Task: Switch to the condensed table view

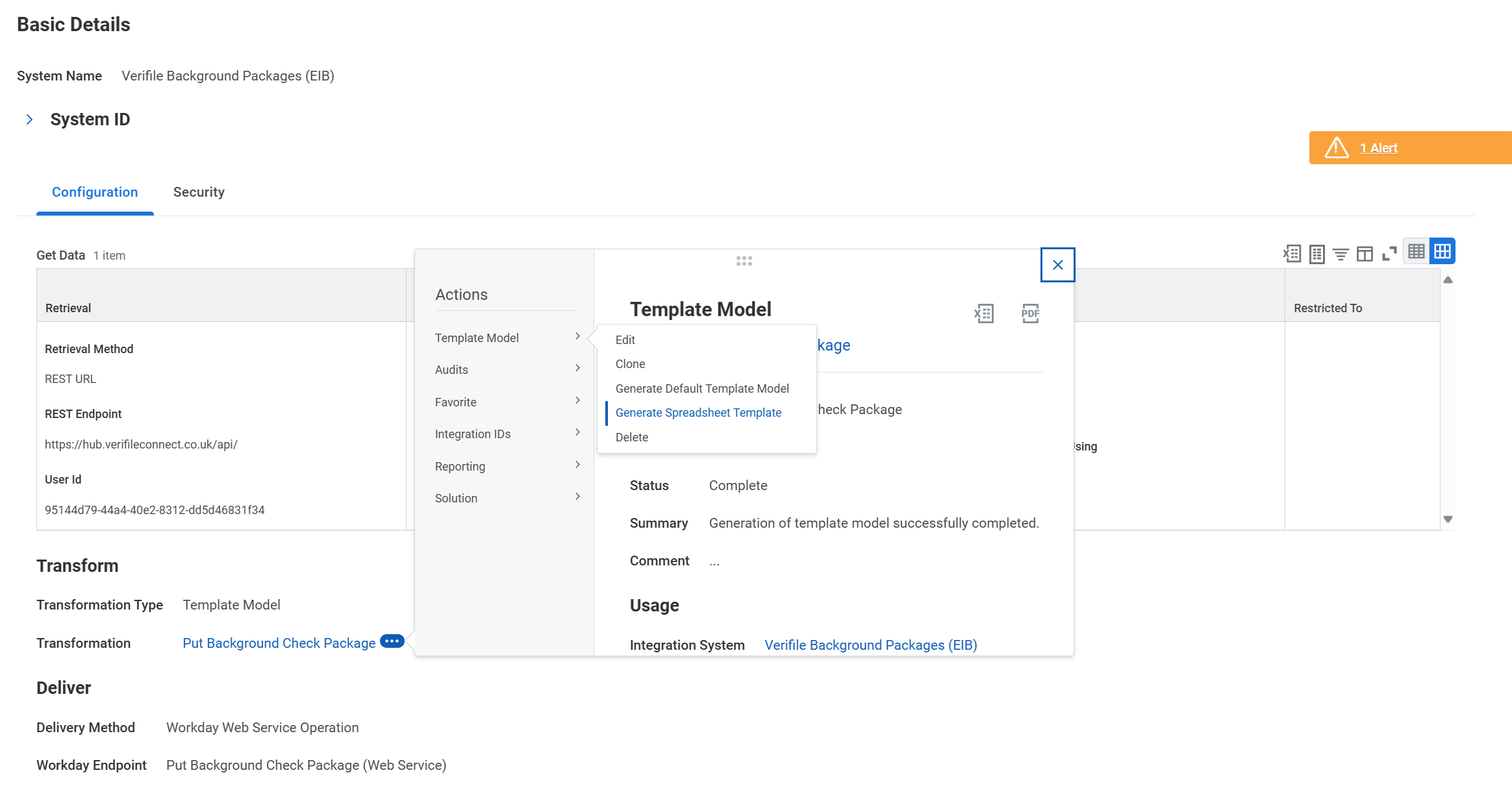Action: click(1417, 251)
